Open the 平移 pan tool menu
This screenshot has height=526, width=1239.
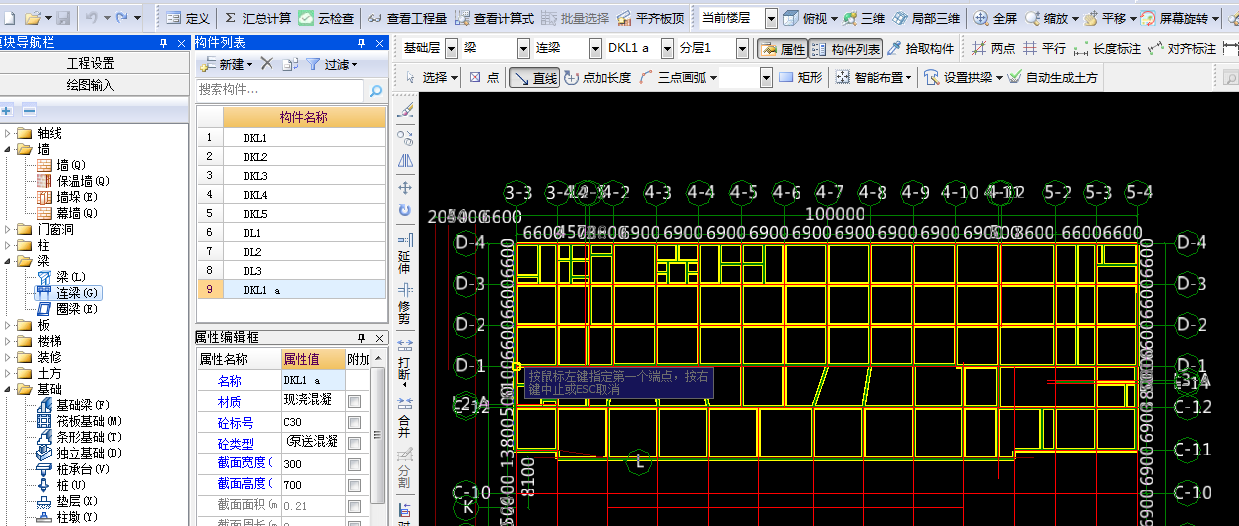click(1110, 19)
